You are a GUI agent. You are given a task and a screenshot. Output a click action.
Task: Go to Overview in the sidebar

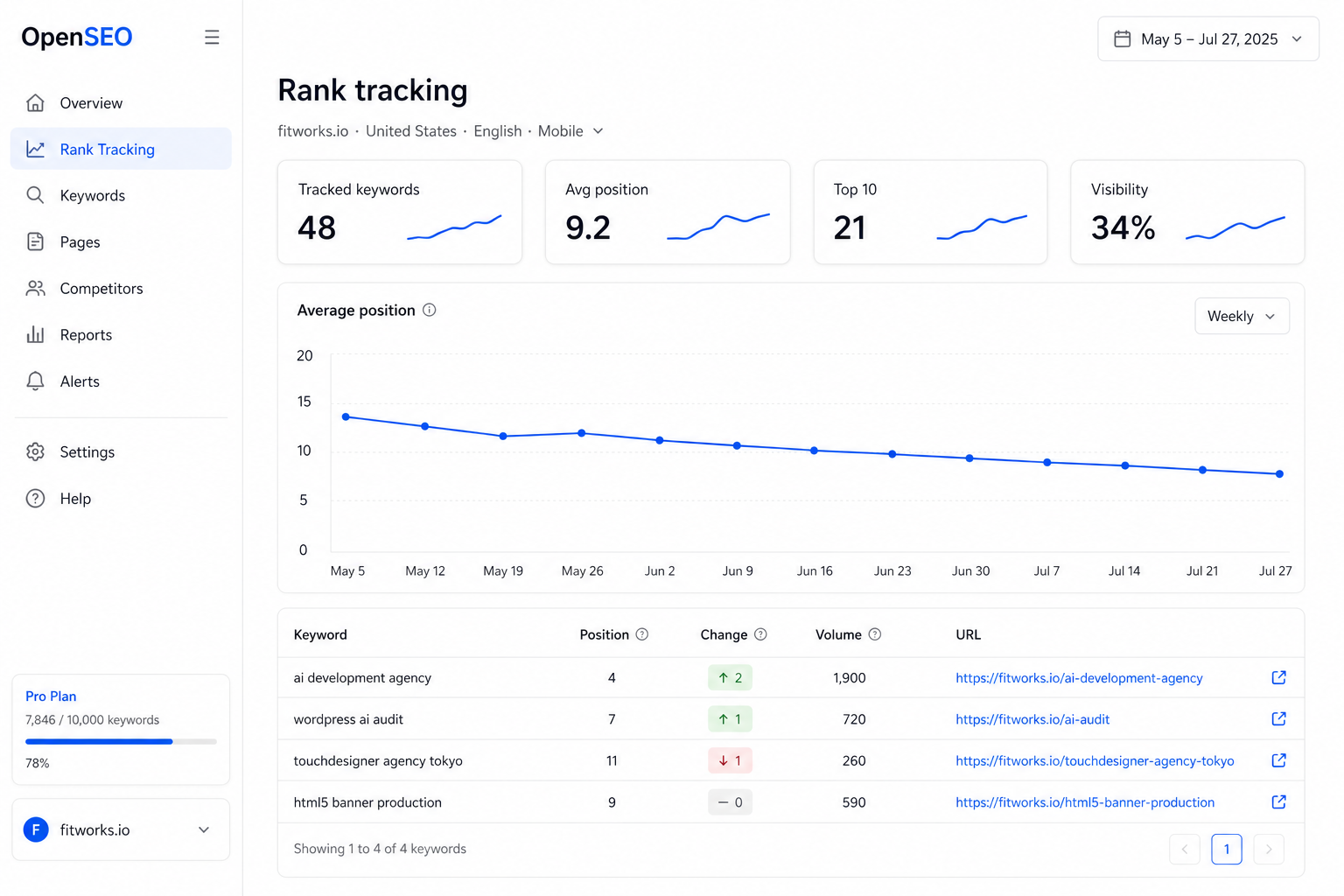(121, 103)
